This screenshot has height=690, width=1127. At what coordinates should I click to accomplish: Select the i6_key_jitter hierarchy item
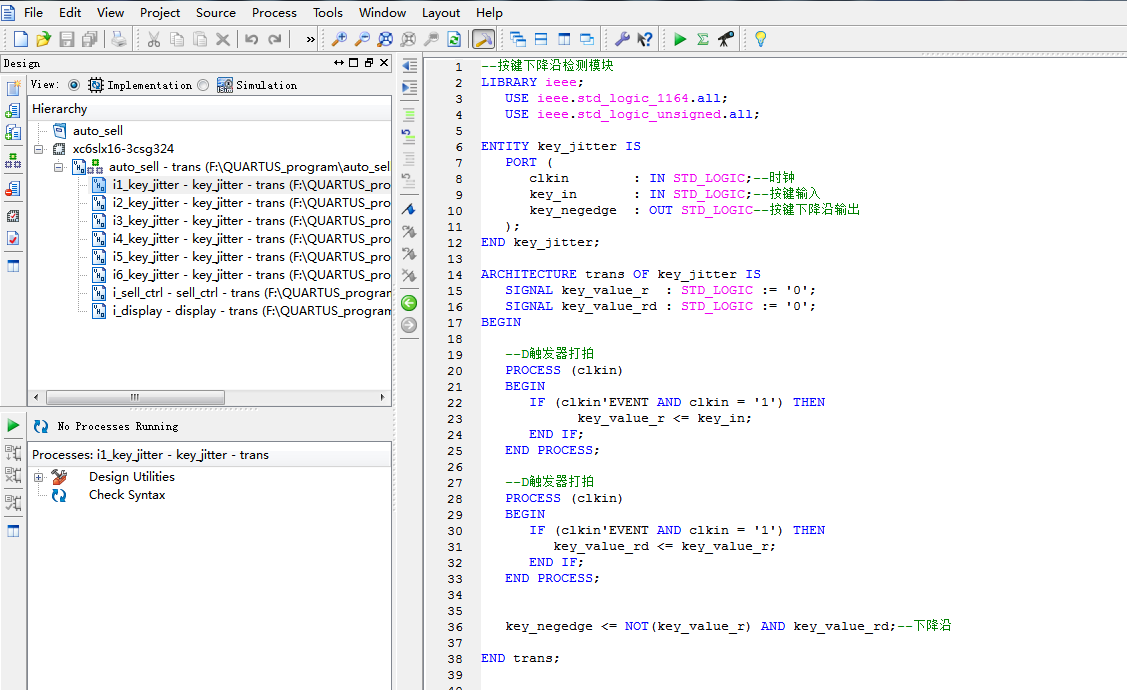click(241, 275)
